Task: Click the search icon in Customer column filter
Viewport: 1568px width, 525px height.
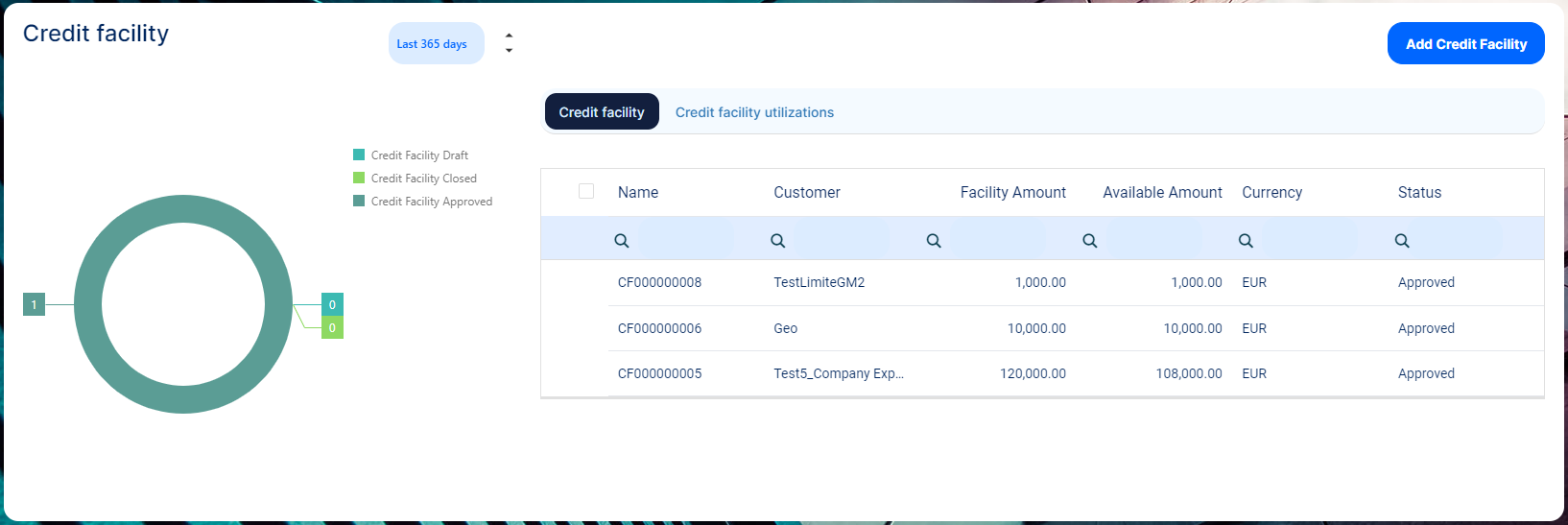Action: tap(778, 241)
